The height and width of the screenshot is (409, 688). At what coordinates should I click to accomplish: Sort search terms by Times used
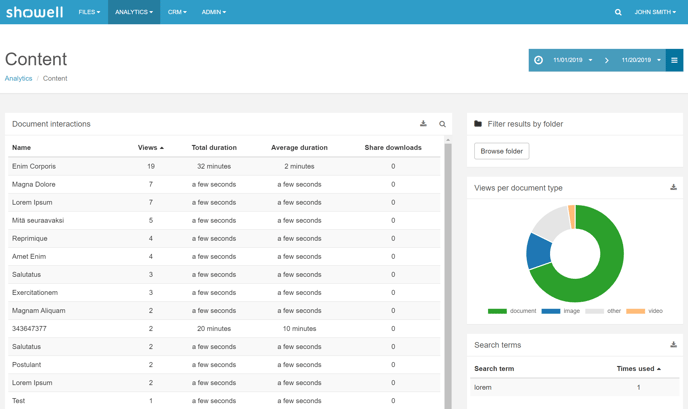tap(638, 369)
